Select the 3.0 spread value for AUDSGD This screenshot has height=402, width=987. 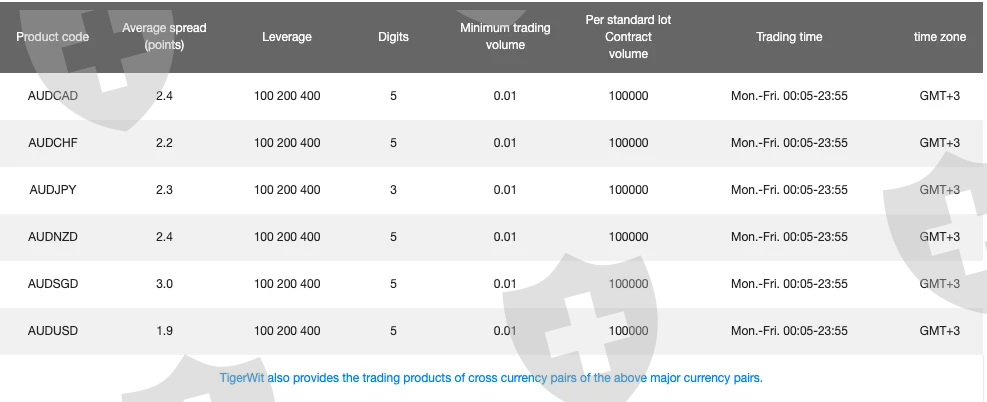[x=164, y=284]
